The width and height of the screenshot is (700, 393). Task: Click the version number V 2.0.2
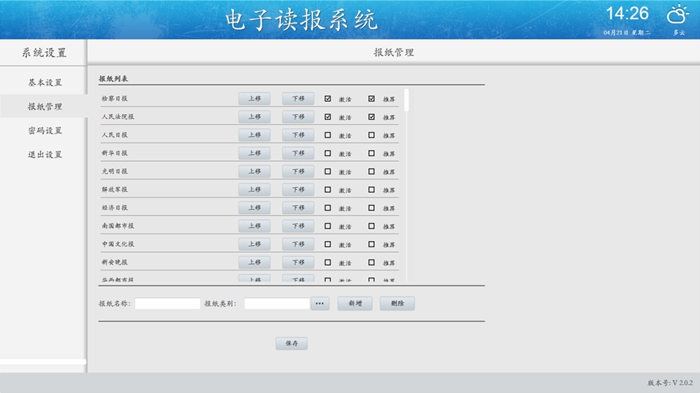point(670,383)
